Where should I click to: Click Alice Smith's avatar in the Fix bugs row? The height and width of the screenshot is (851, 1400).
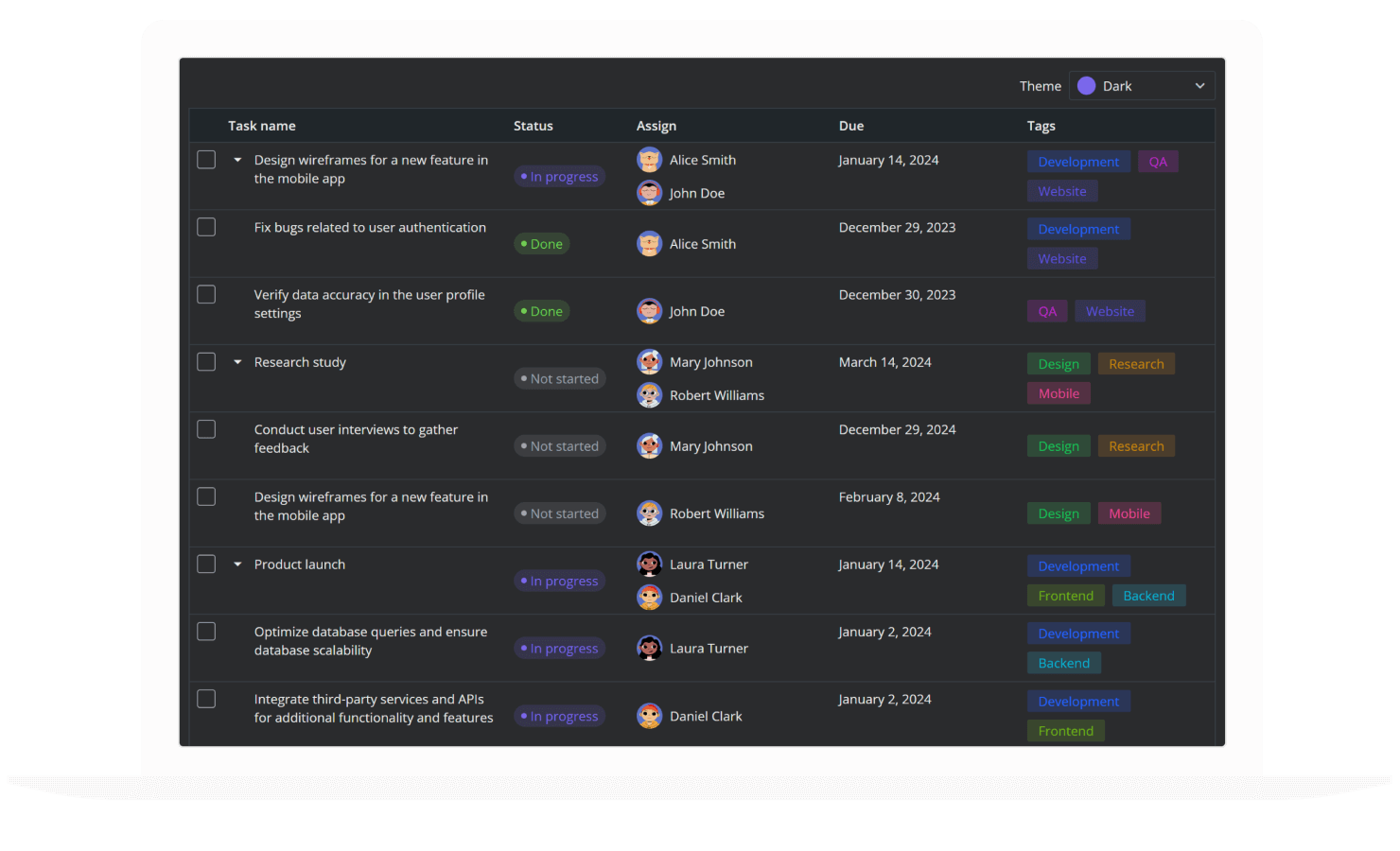(649, 244)
